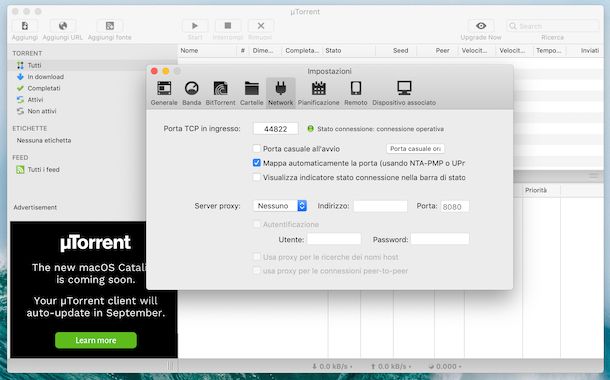
Task: Open the BitTorrent settings tab
Action: pos(220,93)
